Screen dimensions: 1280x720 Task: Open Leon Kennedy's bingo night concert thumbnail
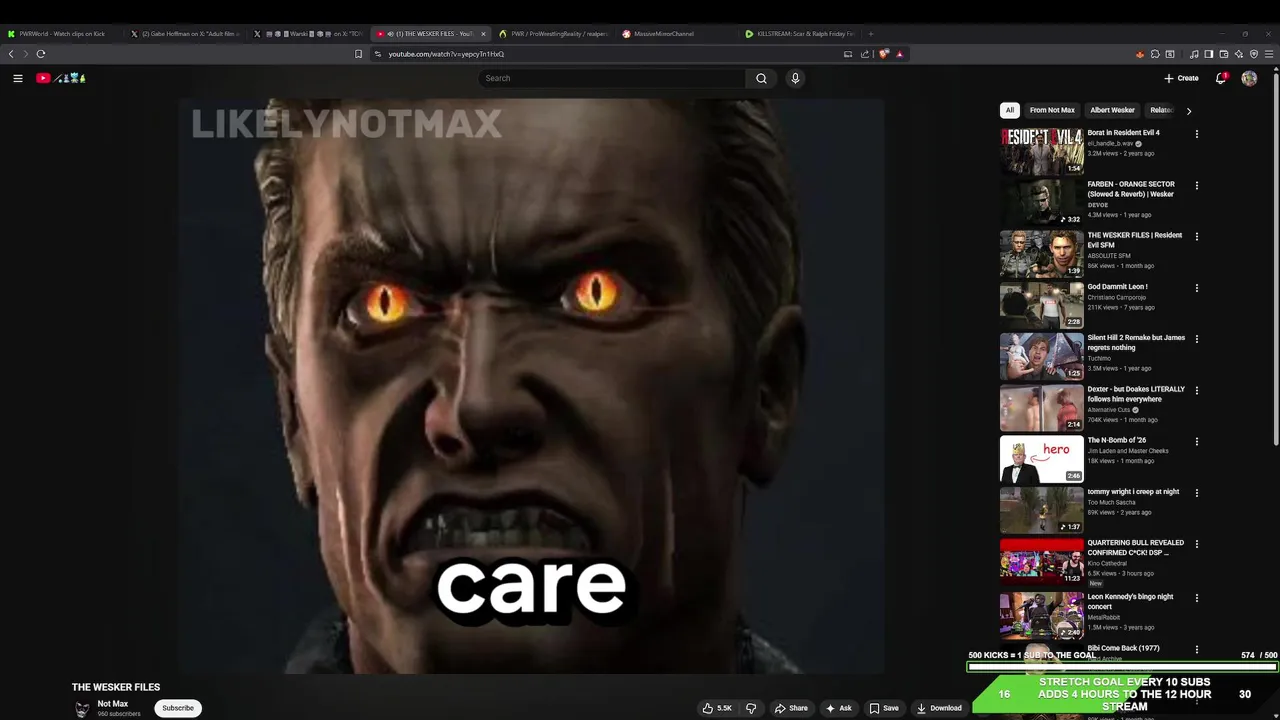click(x=1041, y=615)
